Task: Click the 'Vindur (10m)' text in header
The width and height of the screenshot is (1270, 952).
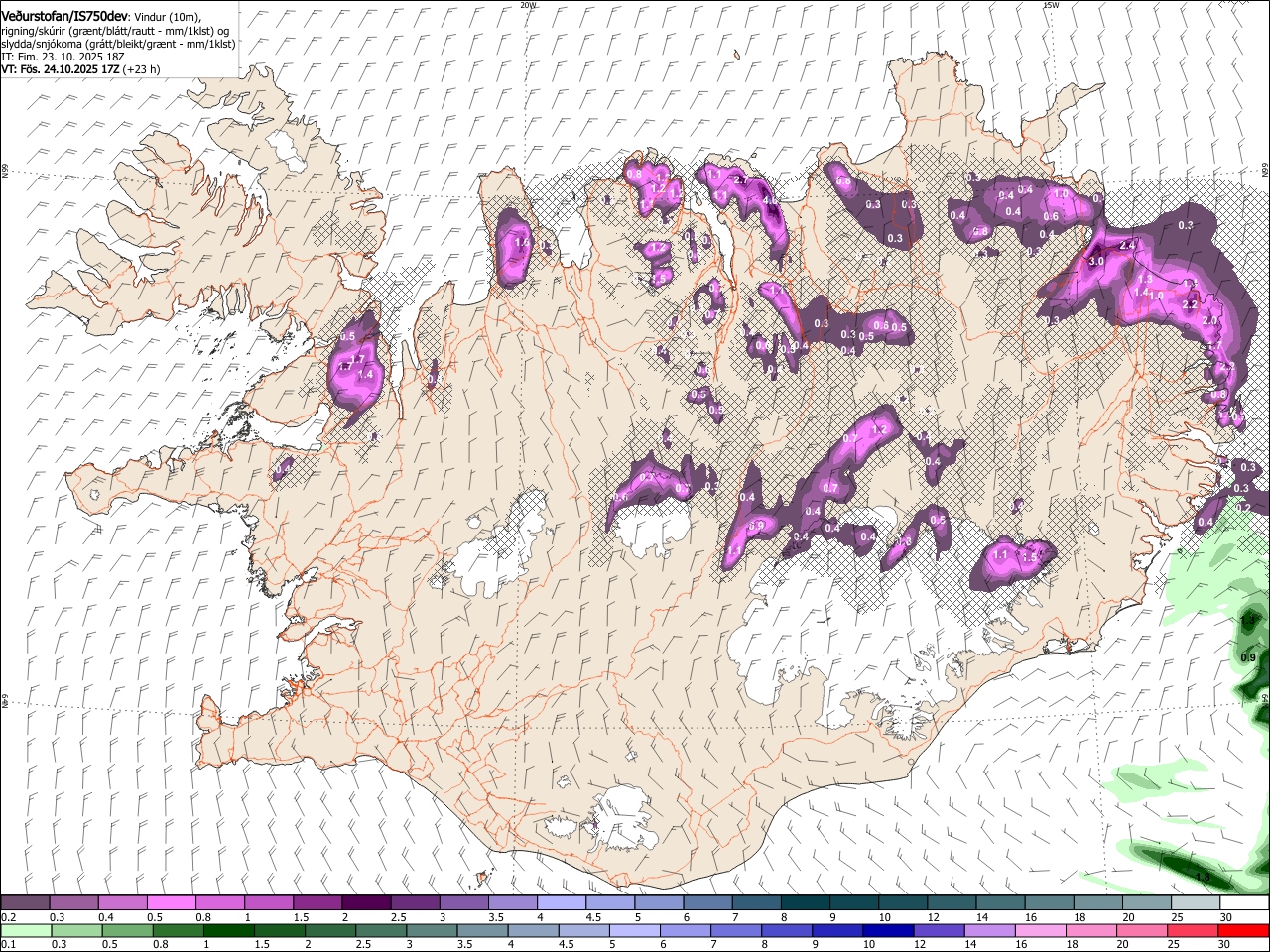Action: 167,17
